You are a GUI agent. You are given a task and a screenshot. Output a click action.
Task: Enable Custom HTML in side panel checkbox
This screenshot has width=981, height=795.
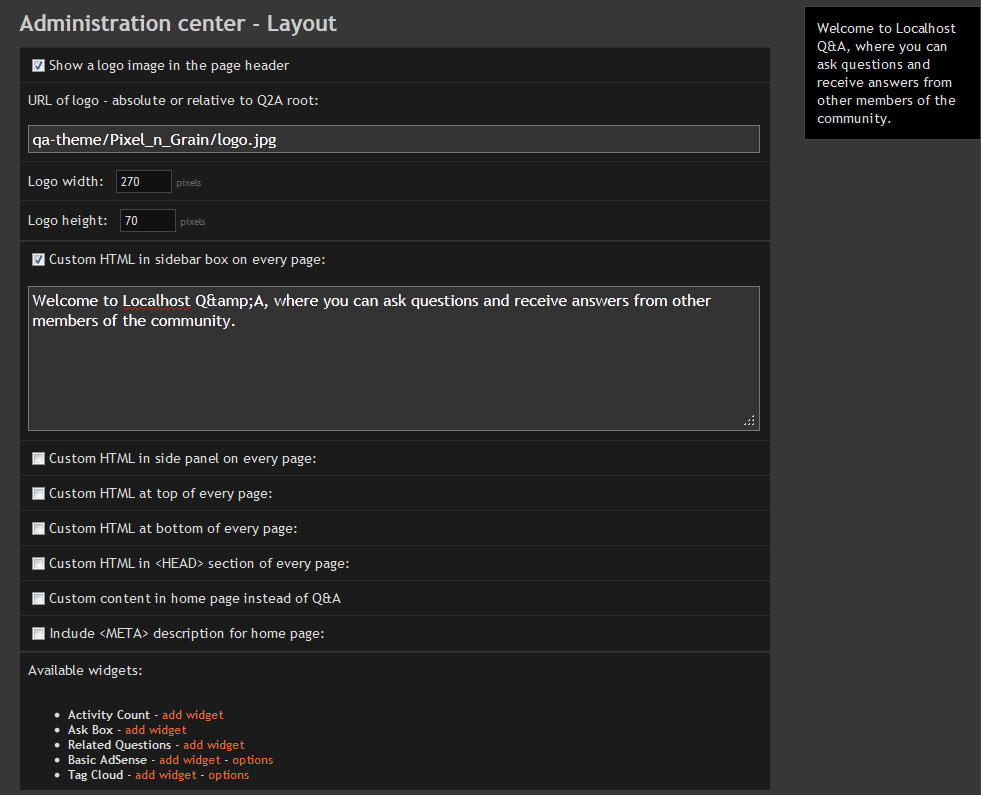[x=38, y=458]
